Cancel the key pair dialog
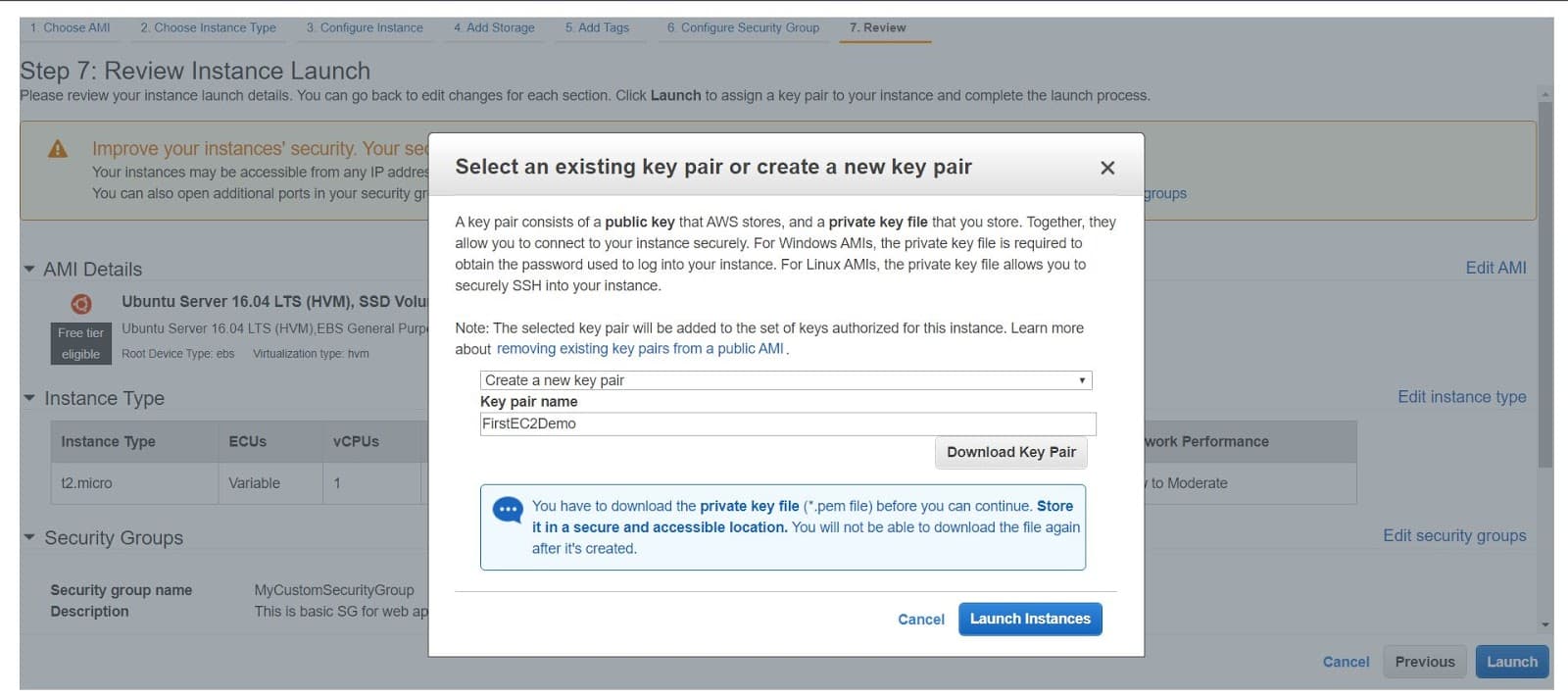The width and height of the screenshot is (1568, 698). (921, 620)
